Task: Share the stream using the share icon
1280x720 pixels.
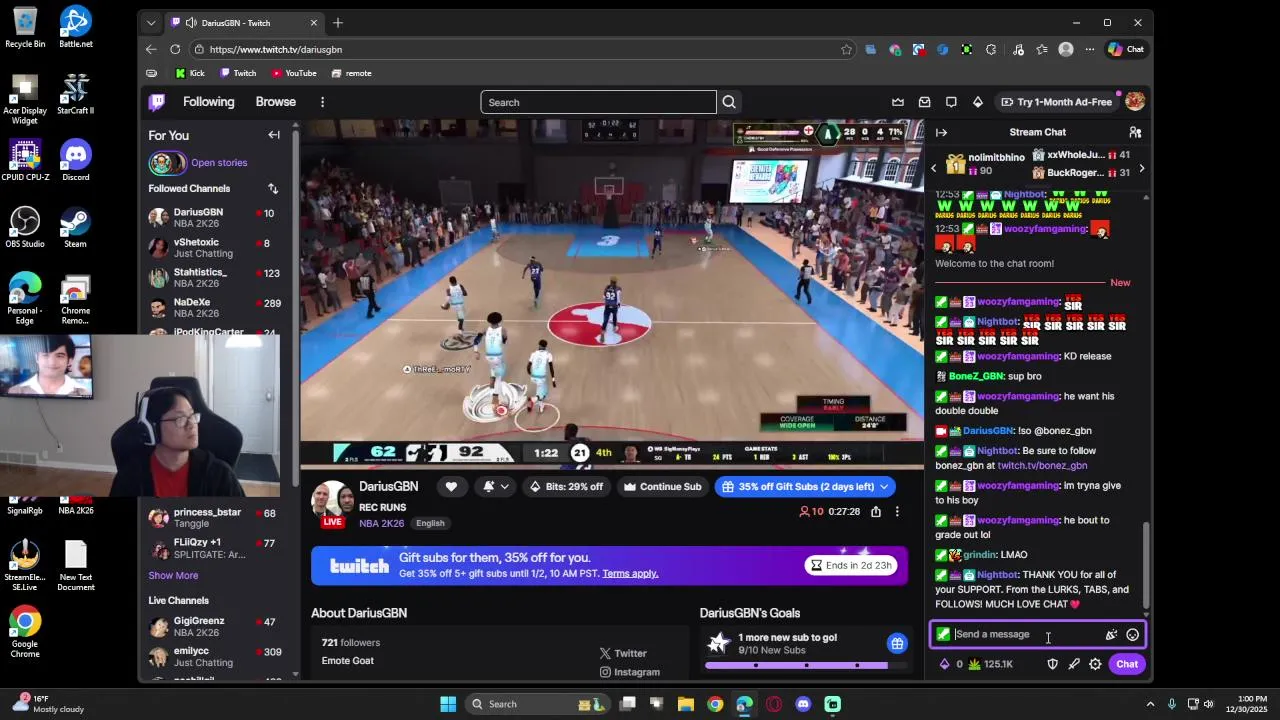Action: [x=875, y=512]
